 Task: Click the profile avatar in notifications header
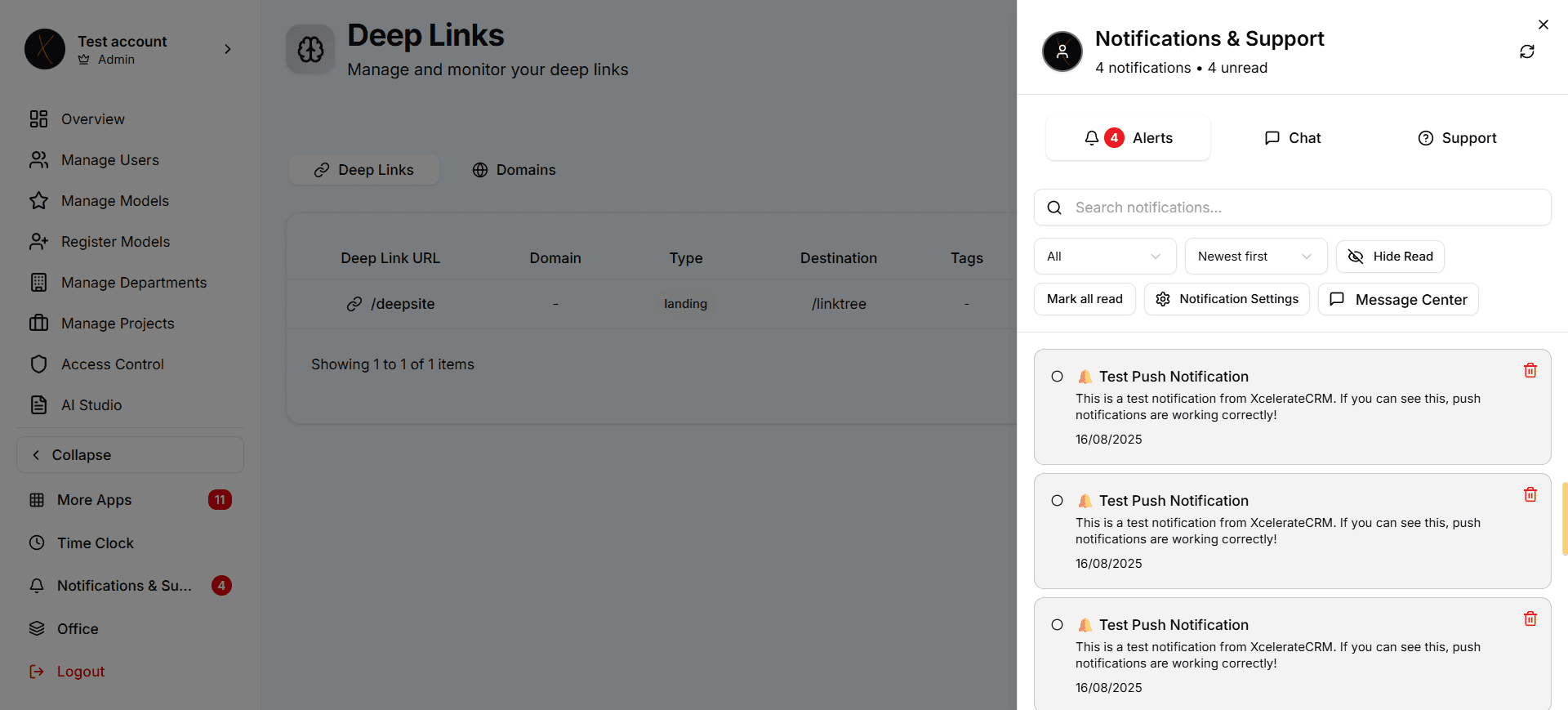tap(1062, 51)
